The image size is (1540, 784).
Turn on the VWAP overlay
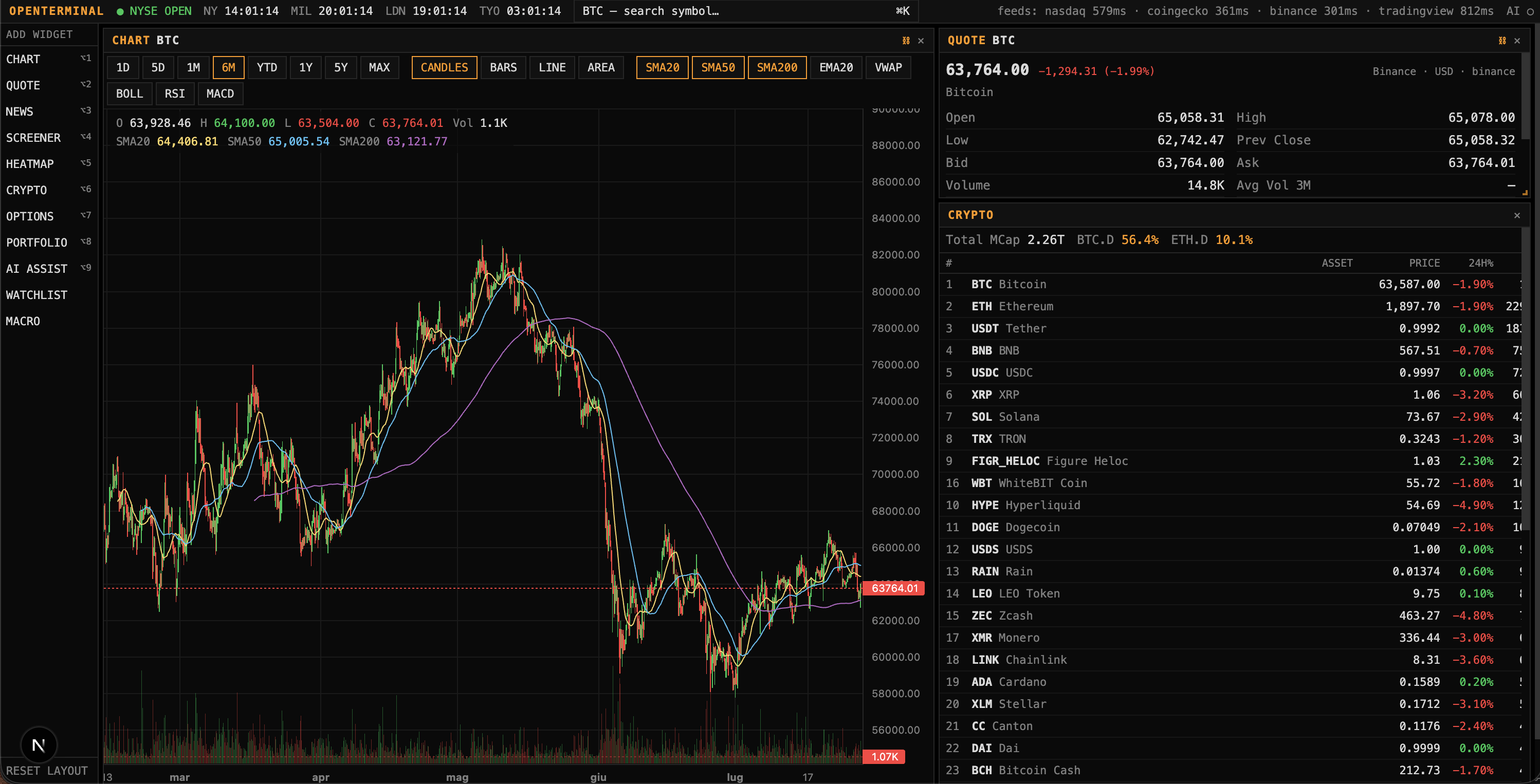pos(888,67)
